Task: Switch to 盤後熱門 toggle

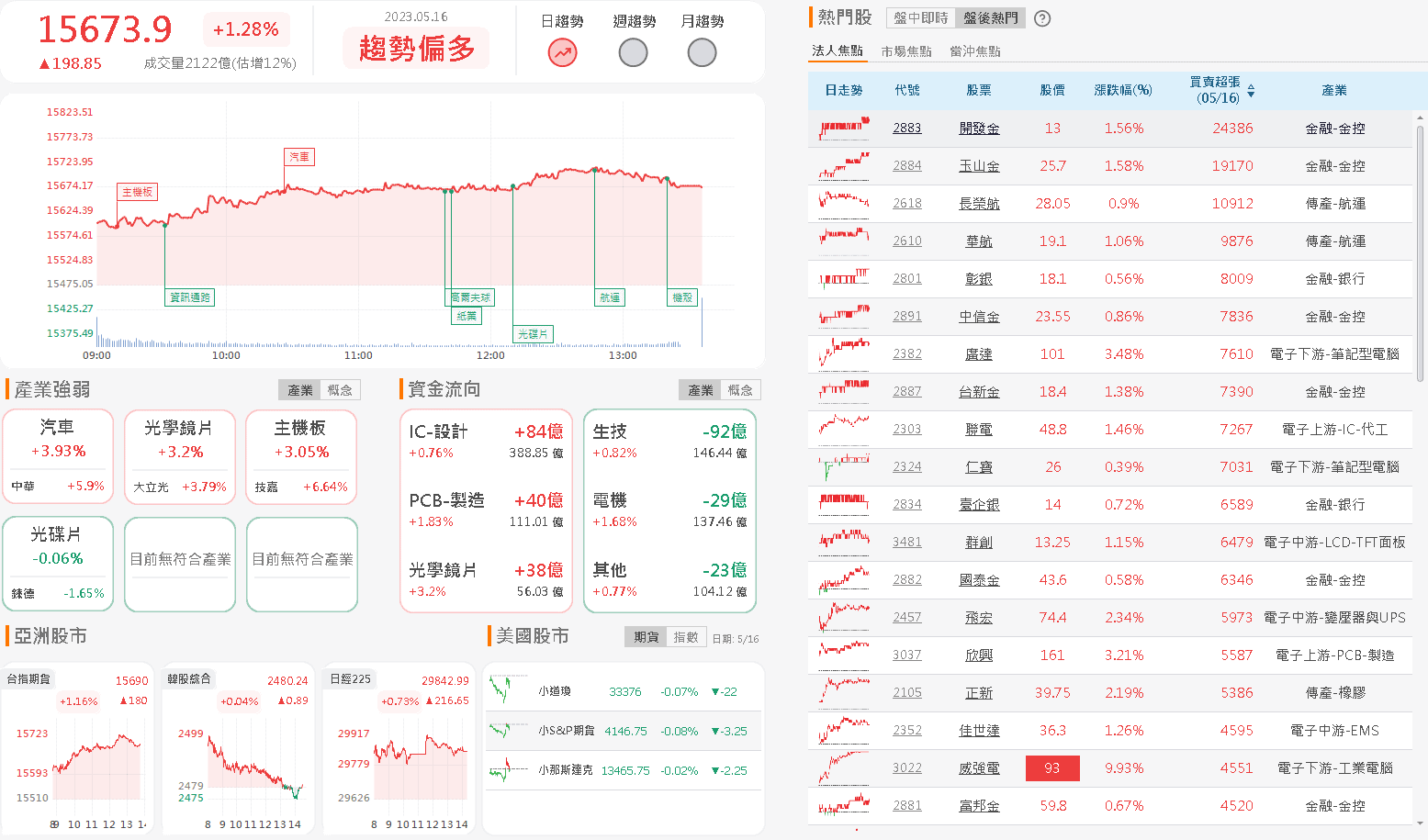Action: click(x=991, y=18)
